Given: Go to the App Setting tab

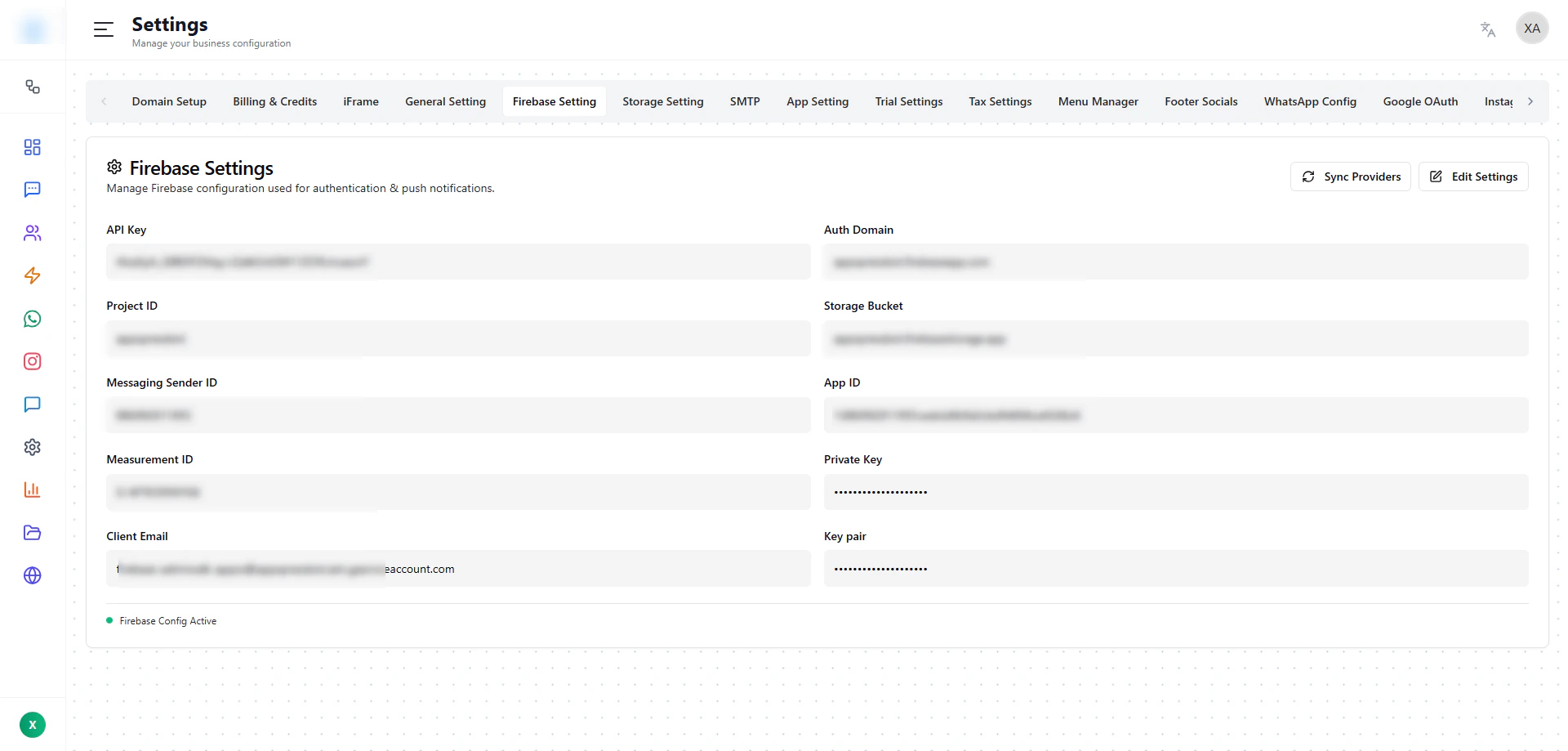Looking at the screenshot, I should click(817, 101).
